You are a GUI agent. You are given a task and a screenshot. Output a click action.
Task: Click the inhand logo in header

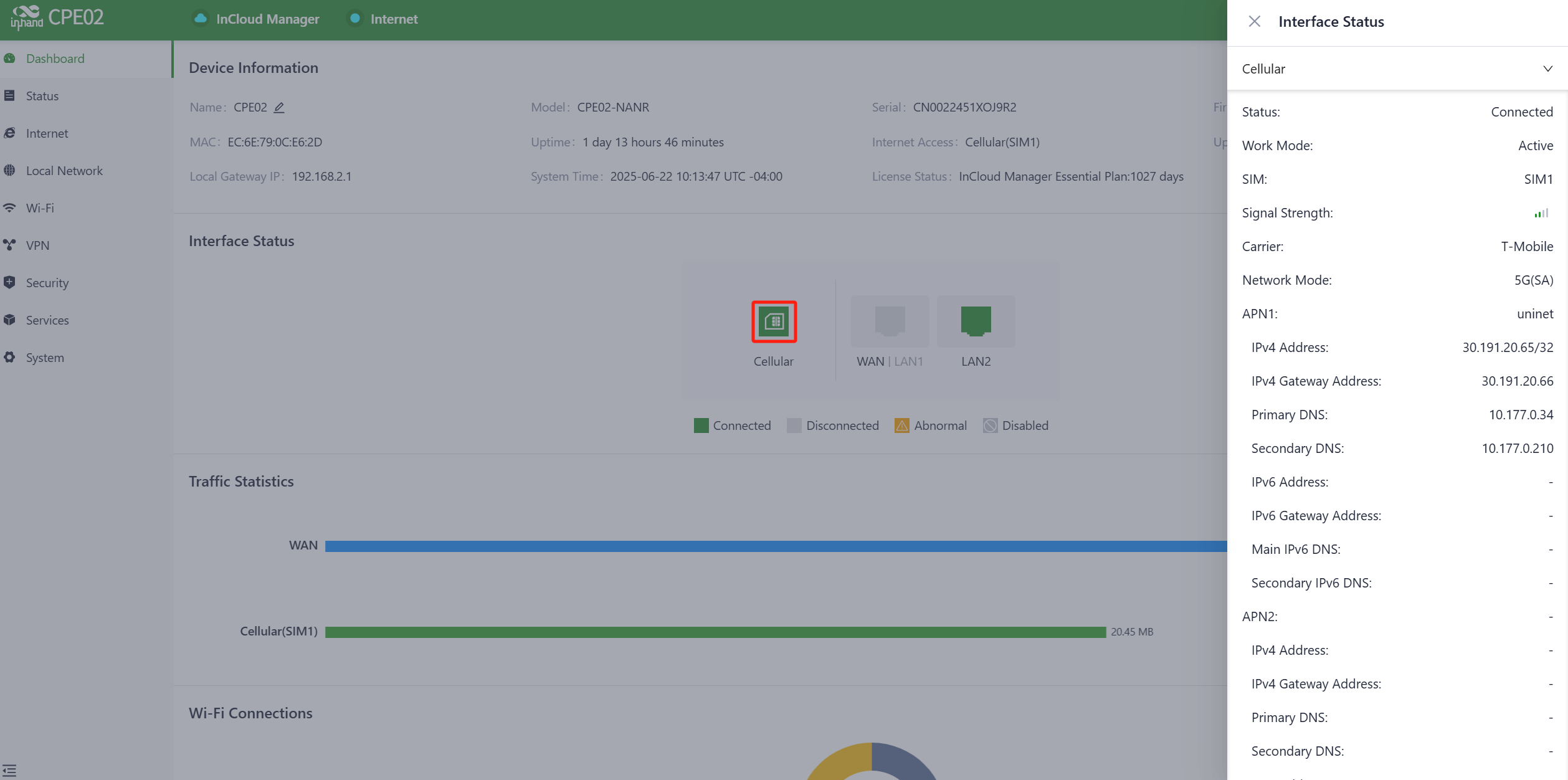click(26, 17)
